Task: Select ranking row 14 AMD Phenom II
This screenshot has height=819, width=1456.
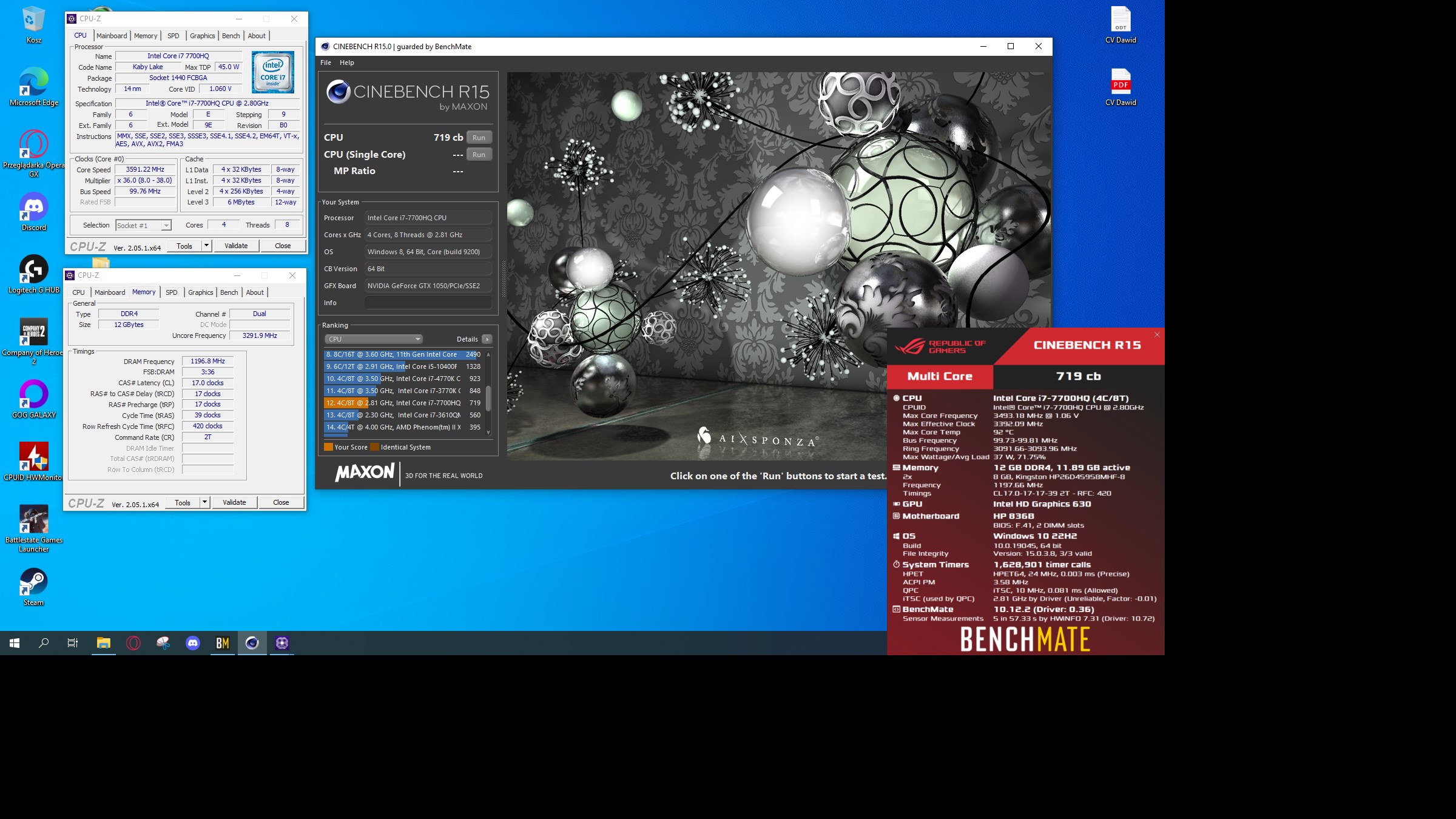Action: 403,427
